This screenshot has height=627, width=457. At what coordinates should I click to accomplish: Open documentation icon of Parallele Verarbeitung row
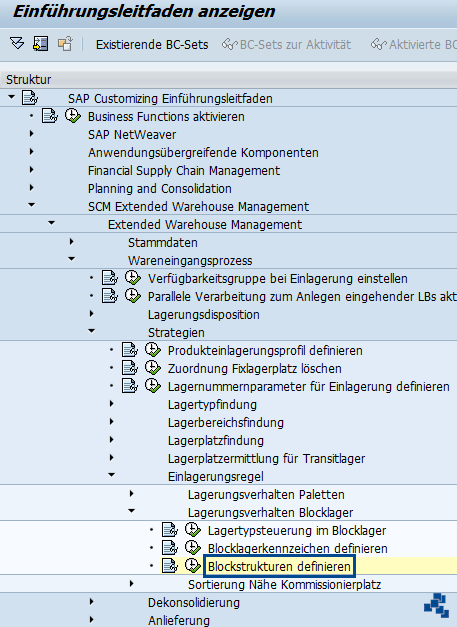(110, 296)
